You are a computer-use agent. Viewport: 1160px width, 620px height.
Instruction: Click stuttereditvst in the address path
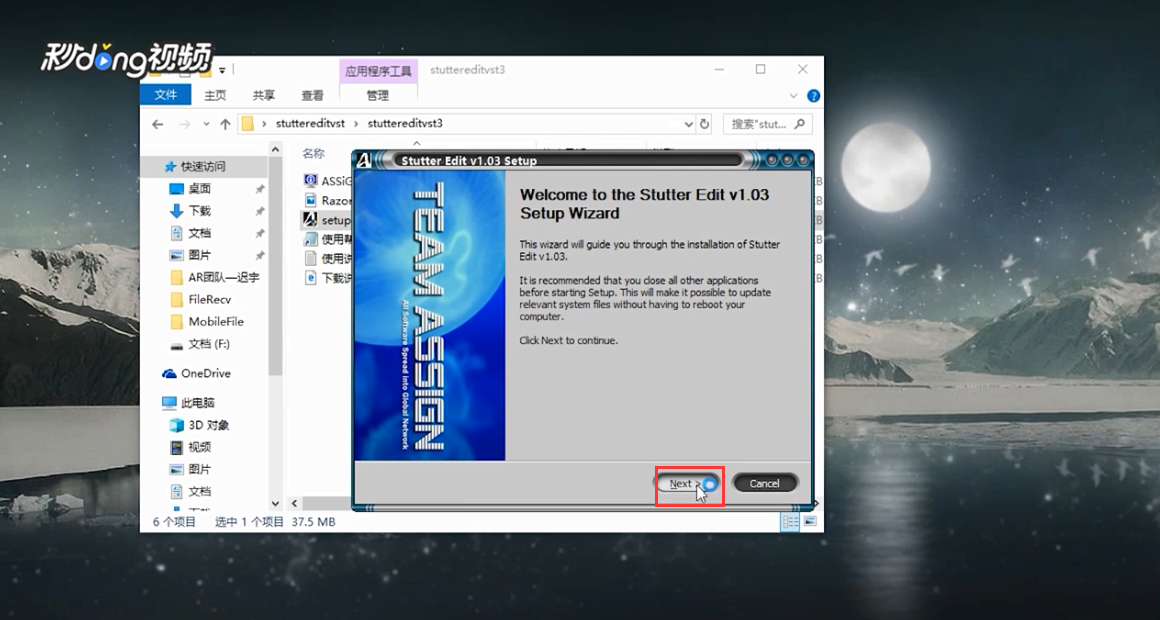pos(310,124)
